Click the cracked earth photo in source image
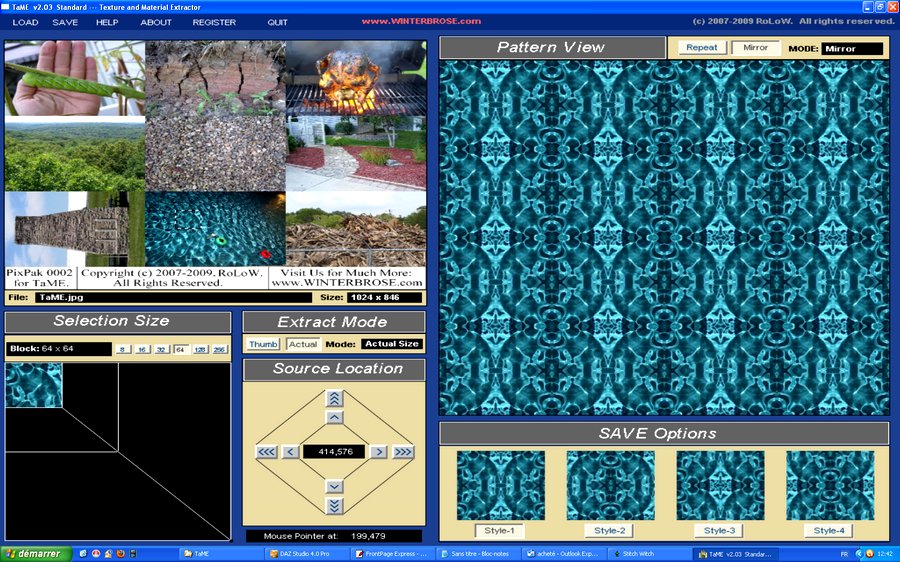Viewport: 900px width, 562px height. pyautogui.click(x=215, y=78)
